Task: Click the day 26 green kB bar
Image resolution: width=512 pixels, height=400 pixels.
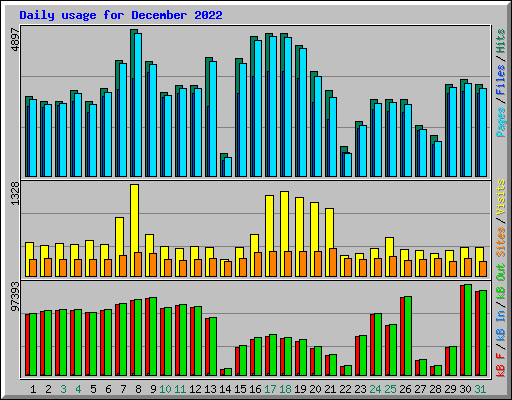Action: click(408, 336)
